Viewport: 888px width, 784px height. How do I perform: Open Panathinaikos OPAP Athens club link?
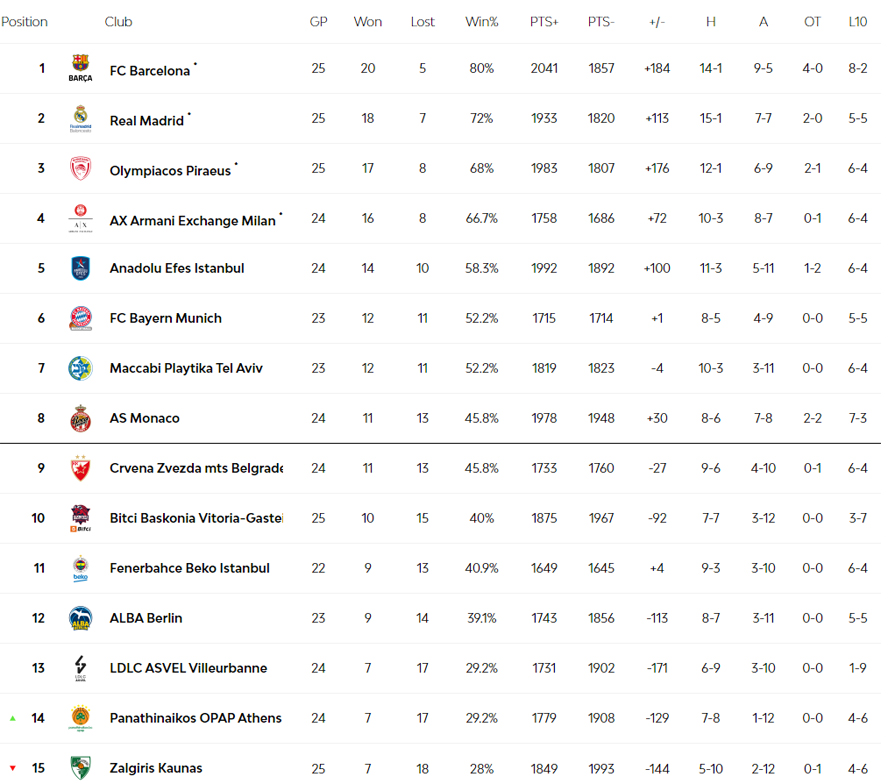coord(195,718)
